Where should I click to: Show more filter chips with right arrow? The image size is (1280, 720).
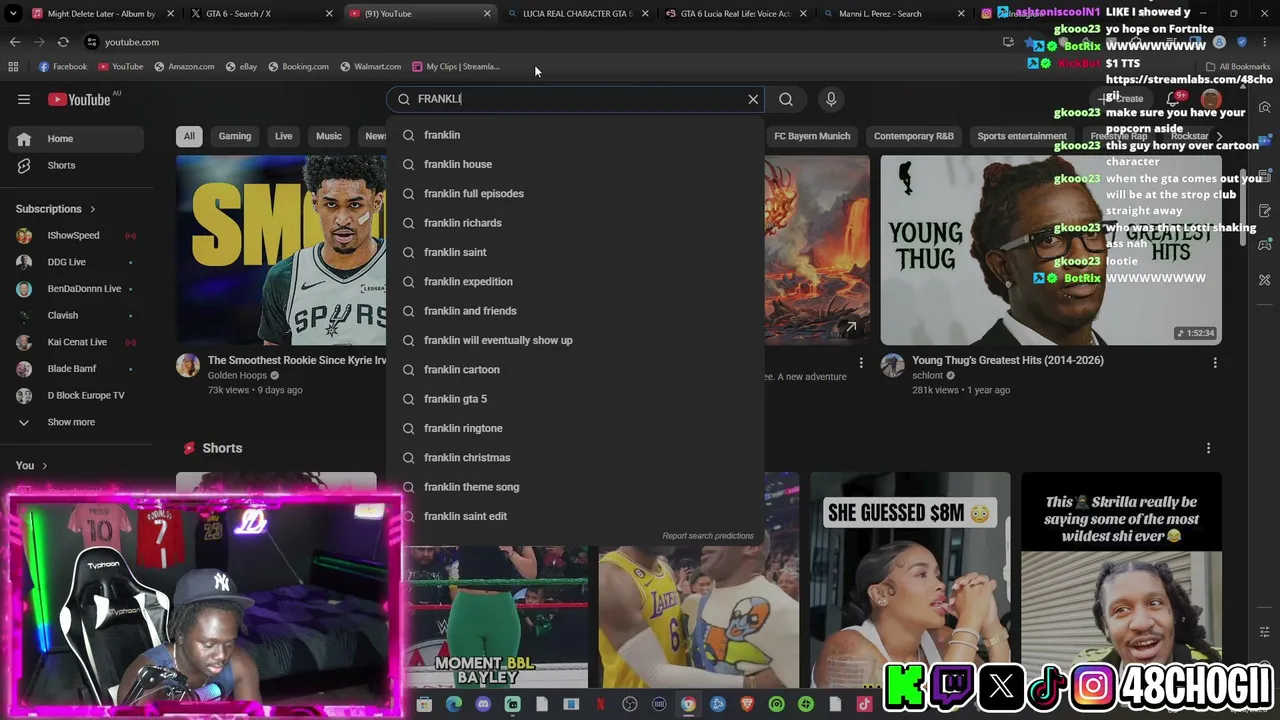[1218, 136]
